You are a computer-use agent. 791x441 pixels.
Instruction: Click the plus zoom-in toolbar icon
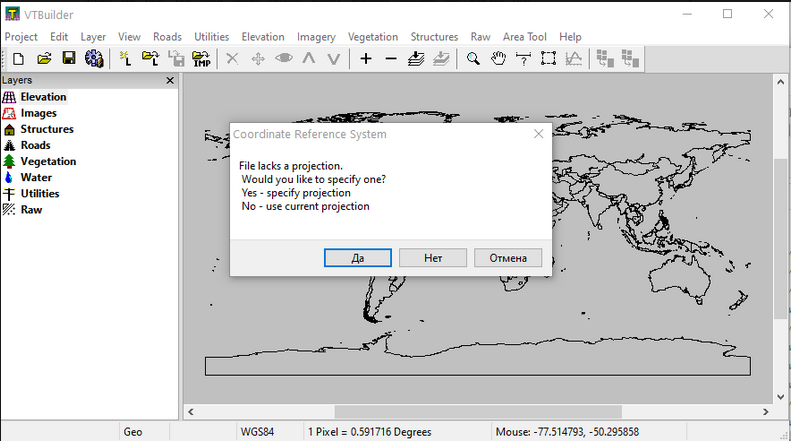(366, 59)
